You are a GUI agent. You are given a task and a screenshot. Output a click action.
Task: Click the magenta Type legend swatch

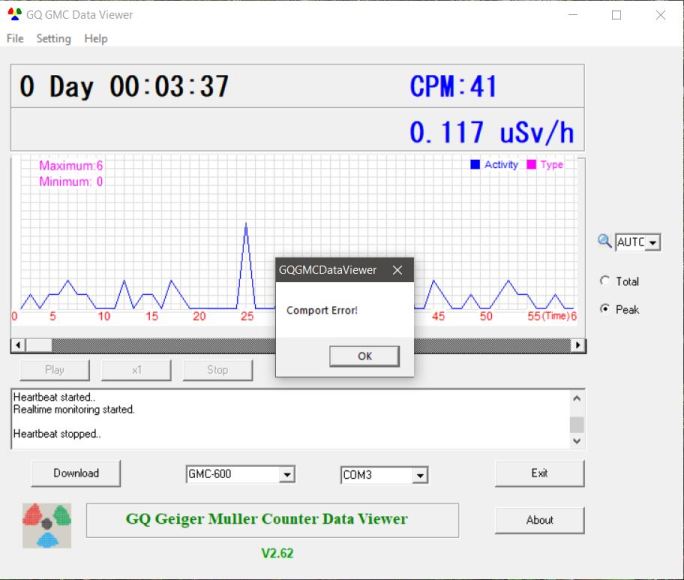click(531, 164)
